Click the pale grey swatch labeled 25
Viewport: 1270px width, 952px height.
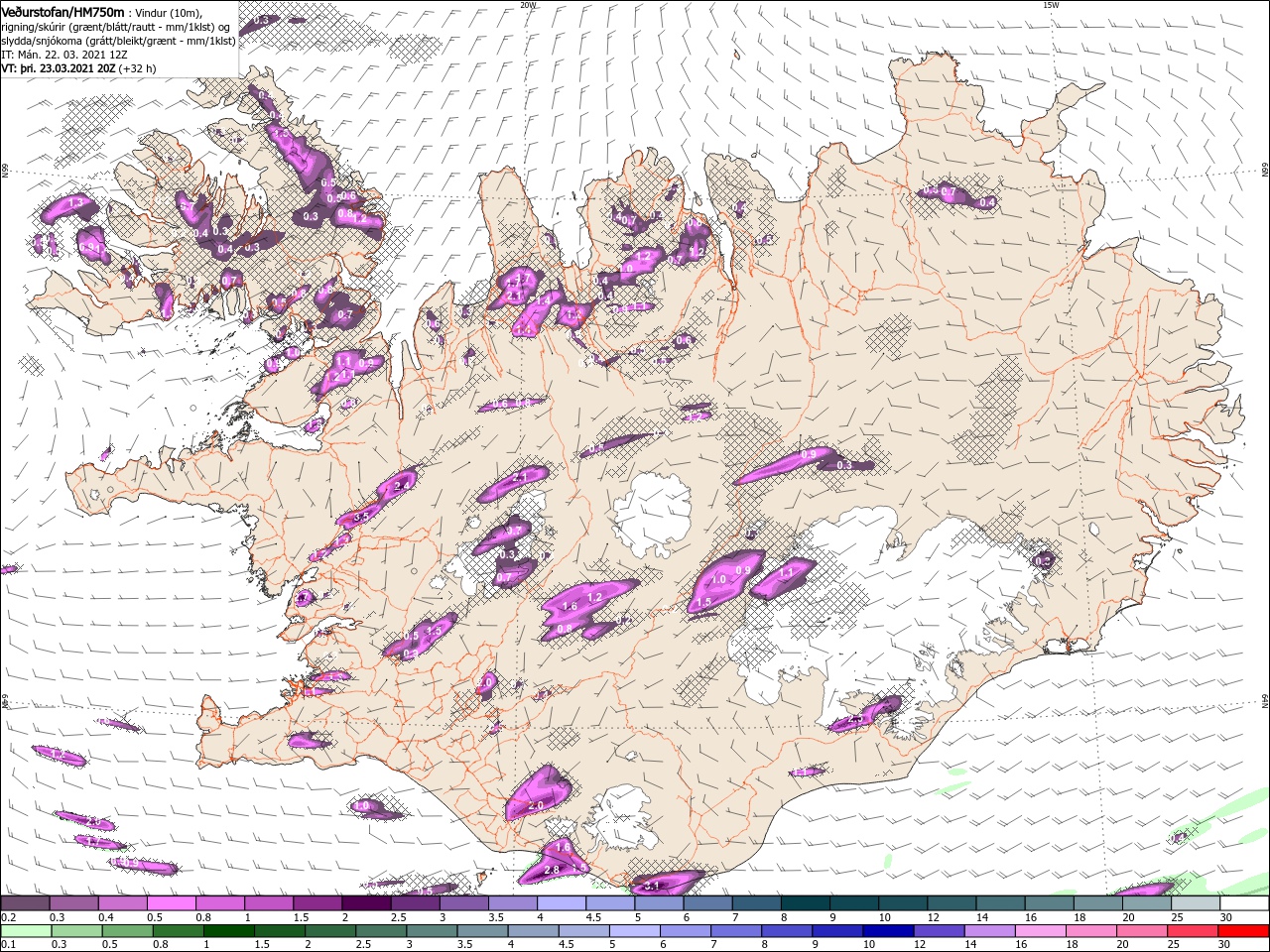(x=1195, y=903)
